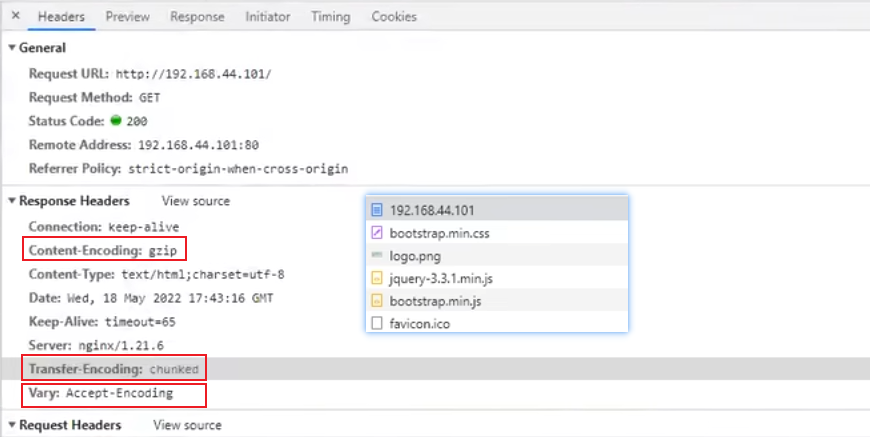Click the jquery-3.3.1.min.js script icon
The image size is (870, 437).
click(x=377, y=278)
